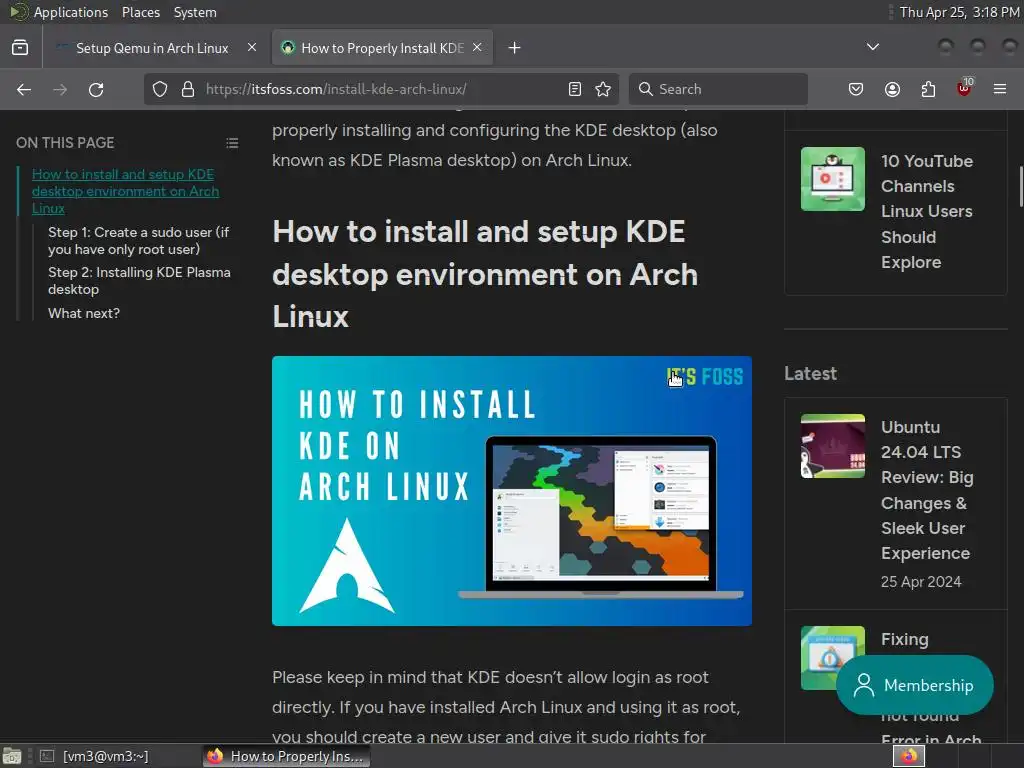
Task: Open the Places menu
Action: 141,12
